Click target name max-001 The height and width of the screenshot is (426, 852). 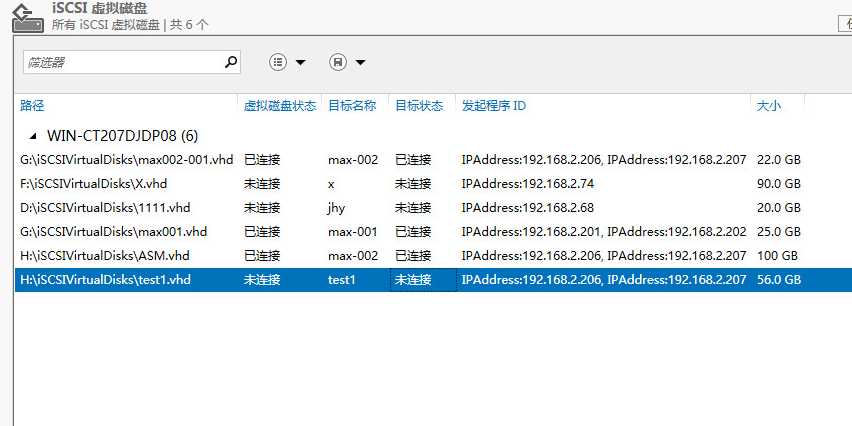coord(353,232)
